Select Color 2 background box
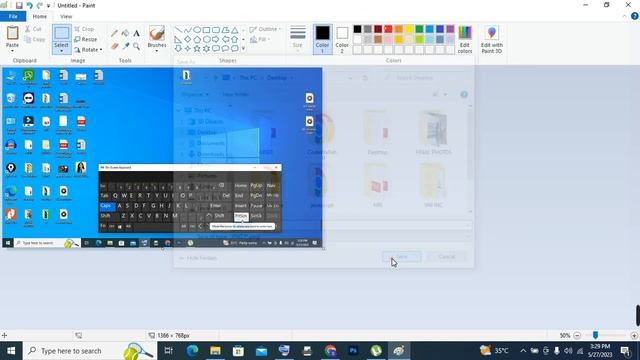 click(342, 39)
